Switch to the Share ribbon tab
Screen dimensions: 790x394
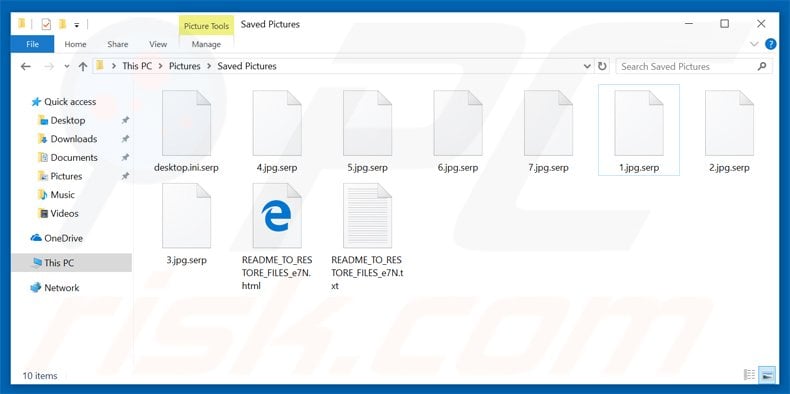coord(117,44)
